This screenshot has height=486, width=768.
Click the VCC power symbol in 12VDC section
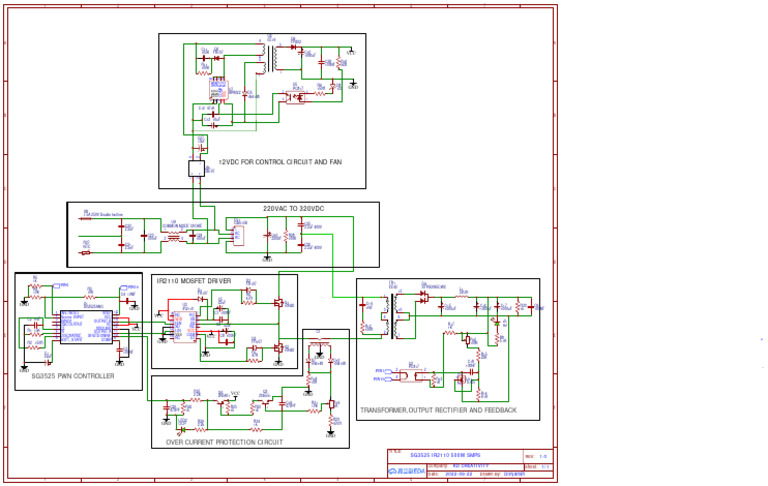click(x=351, y=51)
